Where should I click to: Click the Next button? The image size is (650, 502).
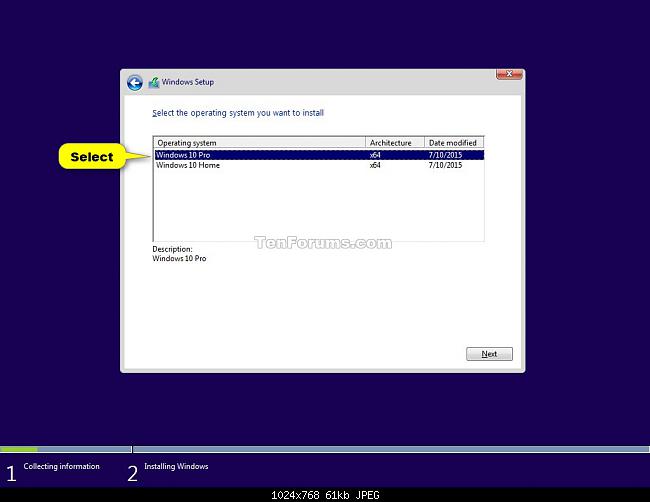coord(489,354)
